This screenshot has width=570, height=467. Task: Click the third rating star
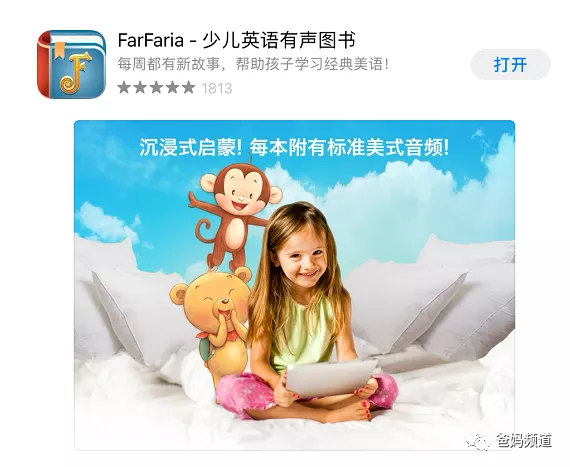(x=156, y=88)
